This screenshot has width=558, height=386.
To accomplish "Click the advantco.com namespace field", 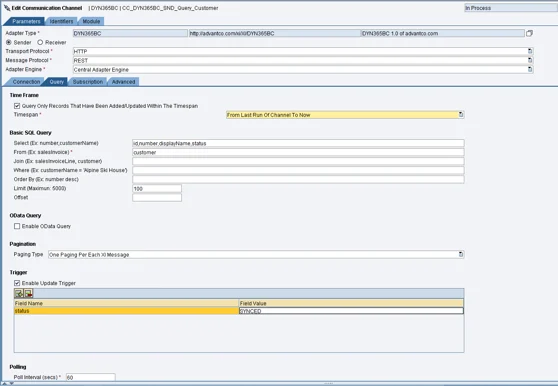I will pyautogui.click(x=275, y=33).
